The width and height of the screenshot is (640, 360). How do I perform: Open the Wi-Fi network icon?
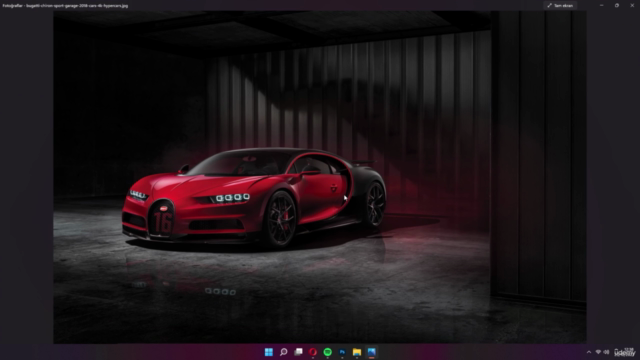click(x=598, y=352)
